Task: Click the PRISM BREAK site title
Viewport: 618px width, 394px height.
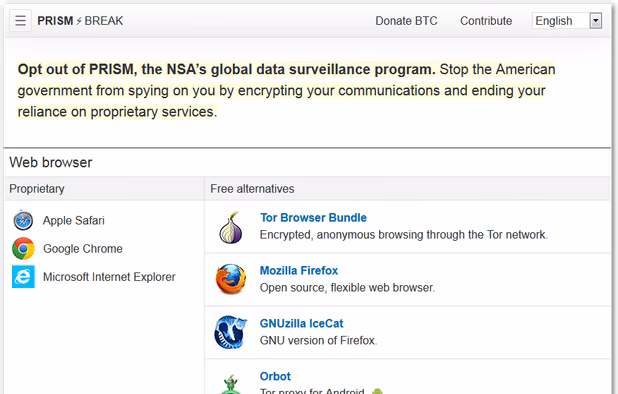Action: [80, 20]
